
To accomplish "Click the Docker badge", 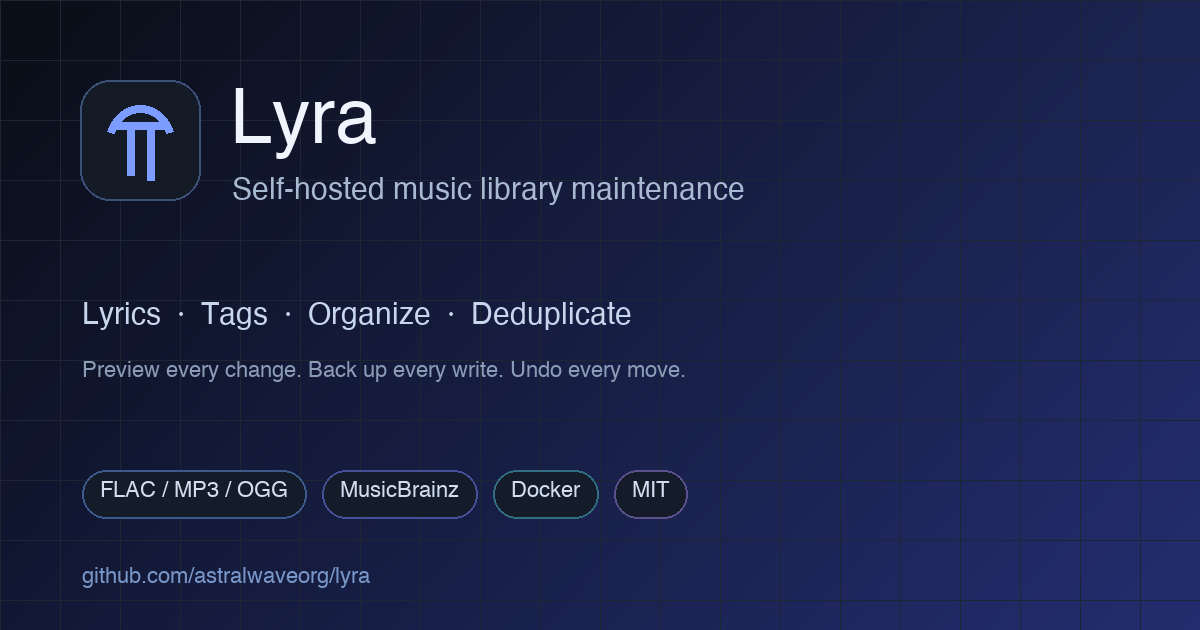I will pyautogui.click(x=546, y=494).
